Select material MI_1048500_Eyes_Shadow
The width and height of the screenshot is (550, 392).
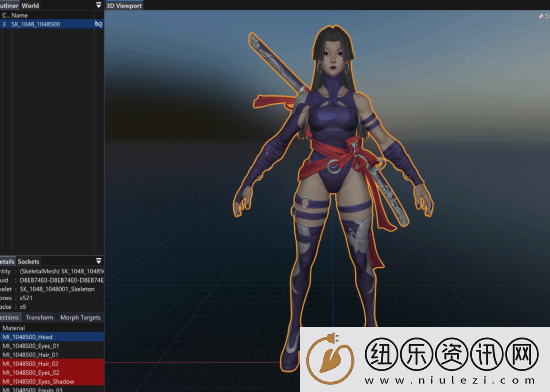pos(52,381)
